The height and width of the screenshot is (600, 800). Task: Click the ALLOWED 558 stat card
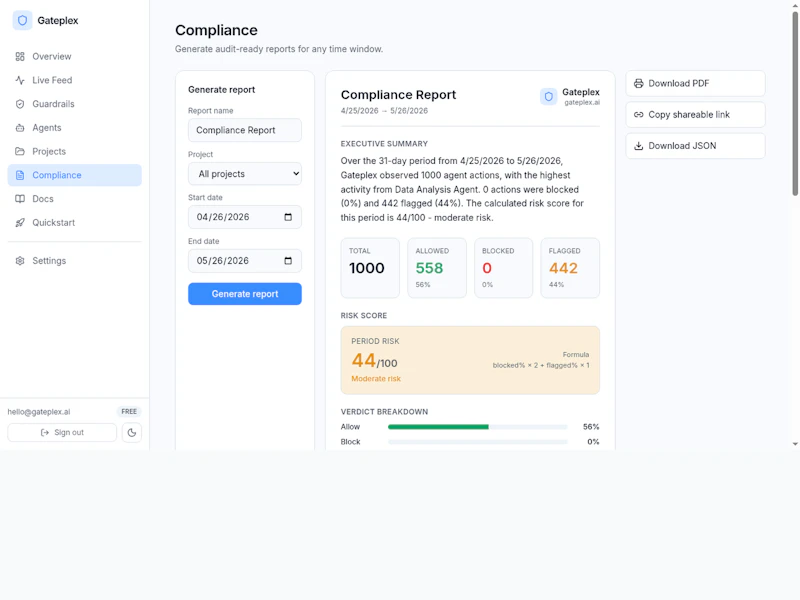pos(437,268)
